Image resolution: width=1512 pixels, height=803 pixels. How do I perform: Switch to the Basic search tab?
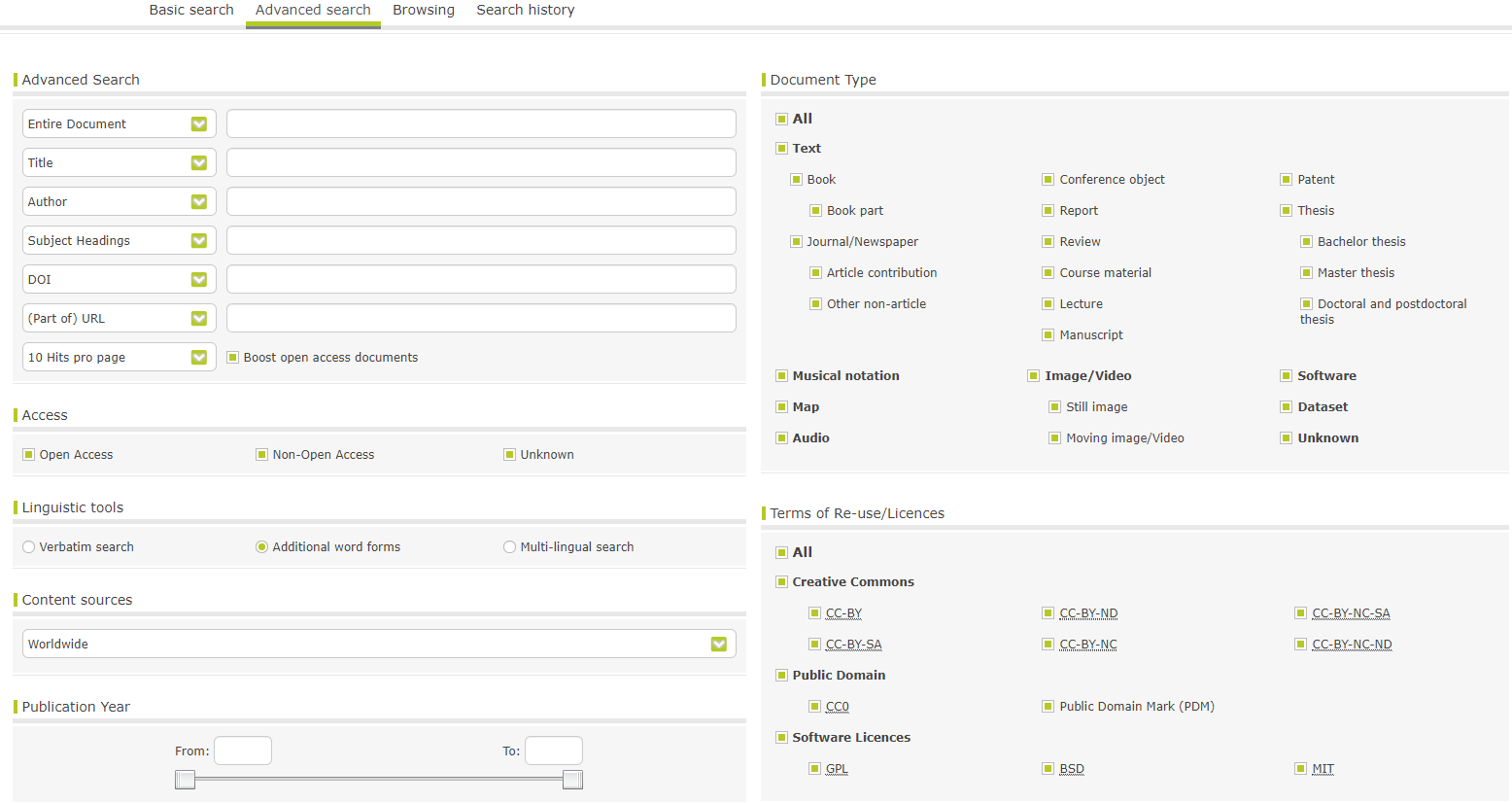191,10
